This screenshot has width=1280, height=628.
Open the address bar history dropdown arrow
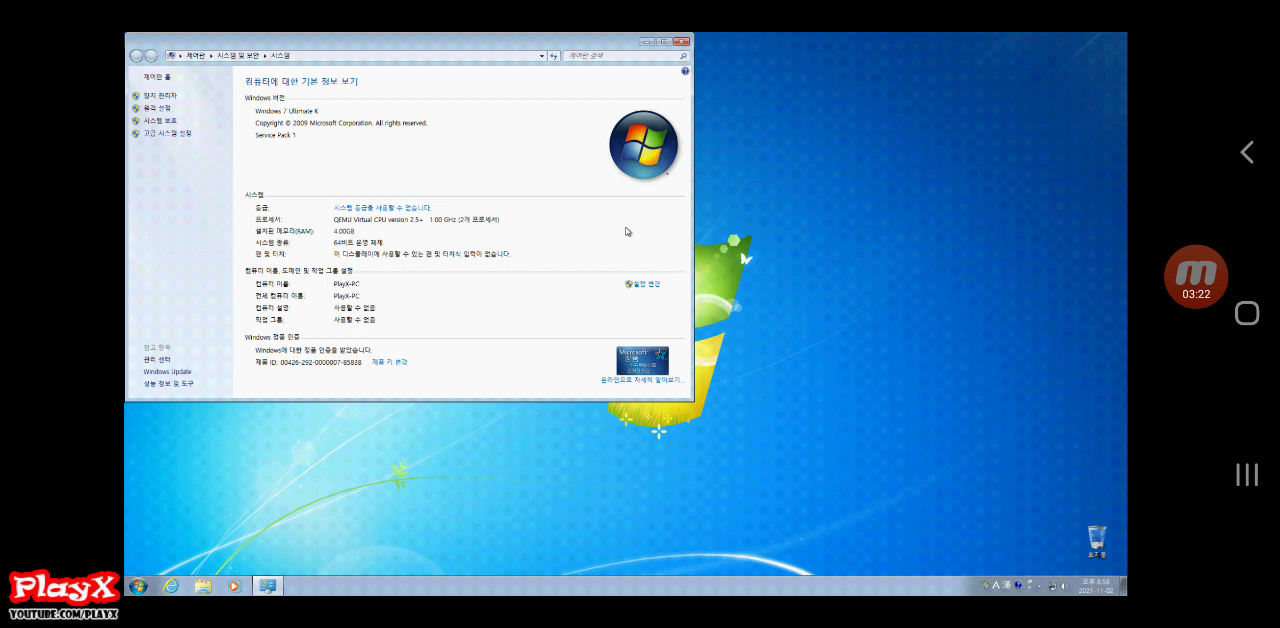pos(542,56)
